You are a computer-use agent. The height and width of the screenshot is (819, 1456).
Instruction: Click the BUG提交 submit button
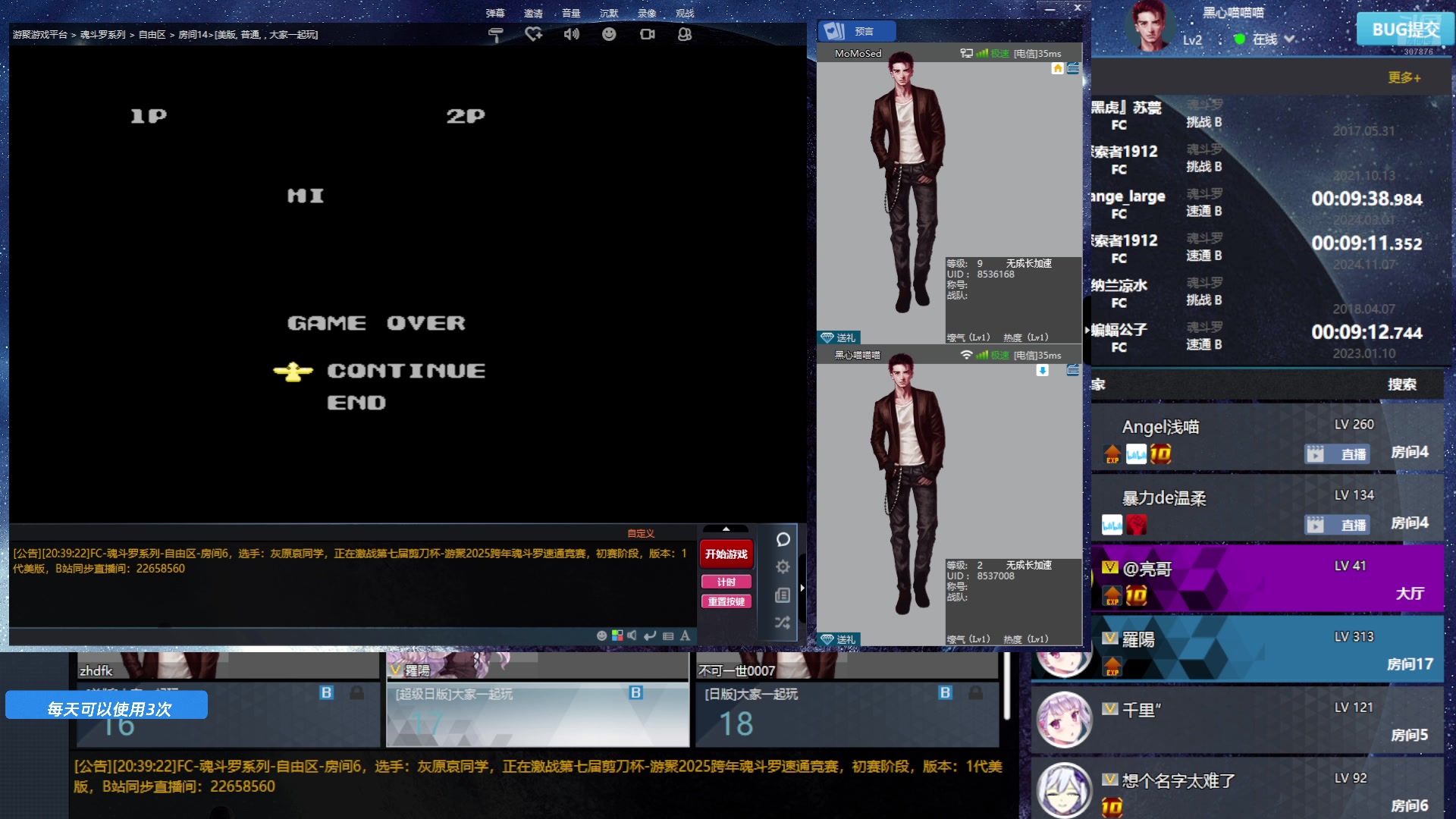point(1405,30)
